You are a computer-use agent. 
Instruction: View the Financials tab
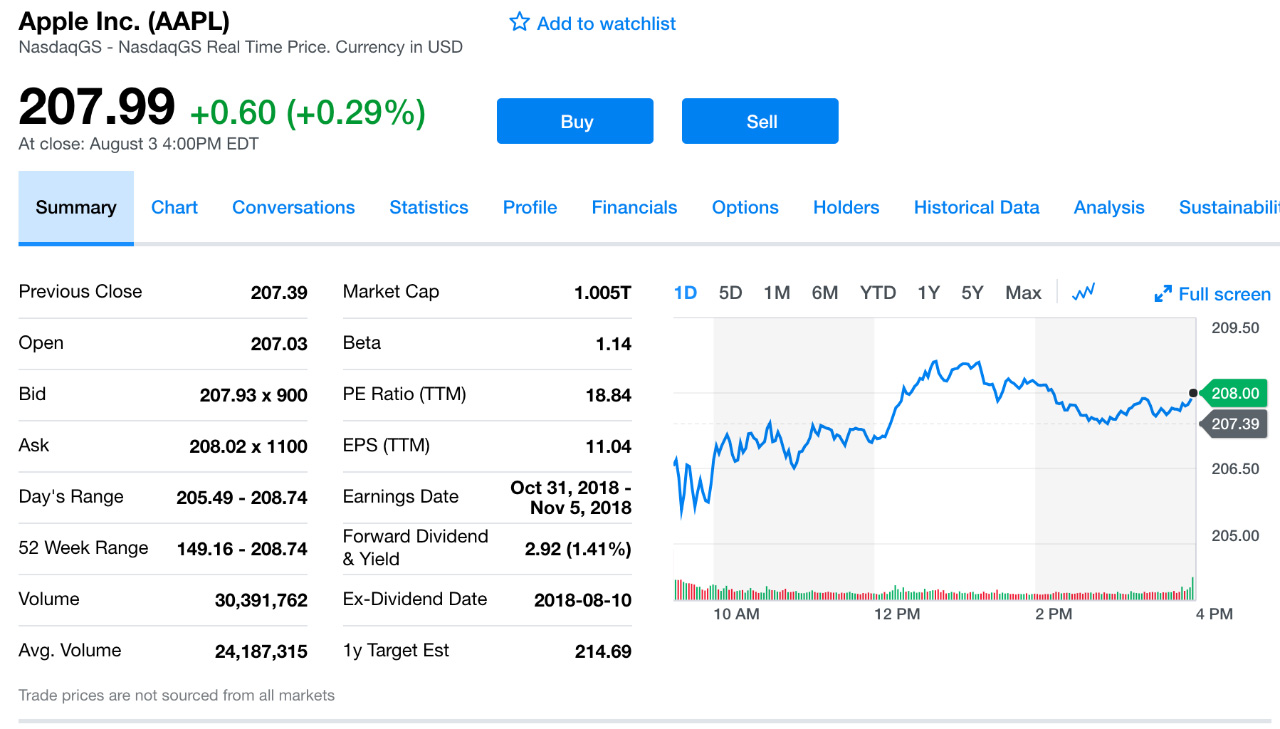(634, 208)
